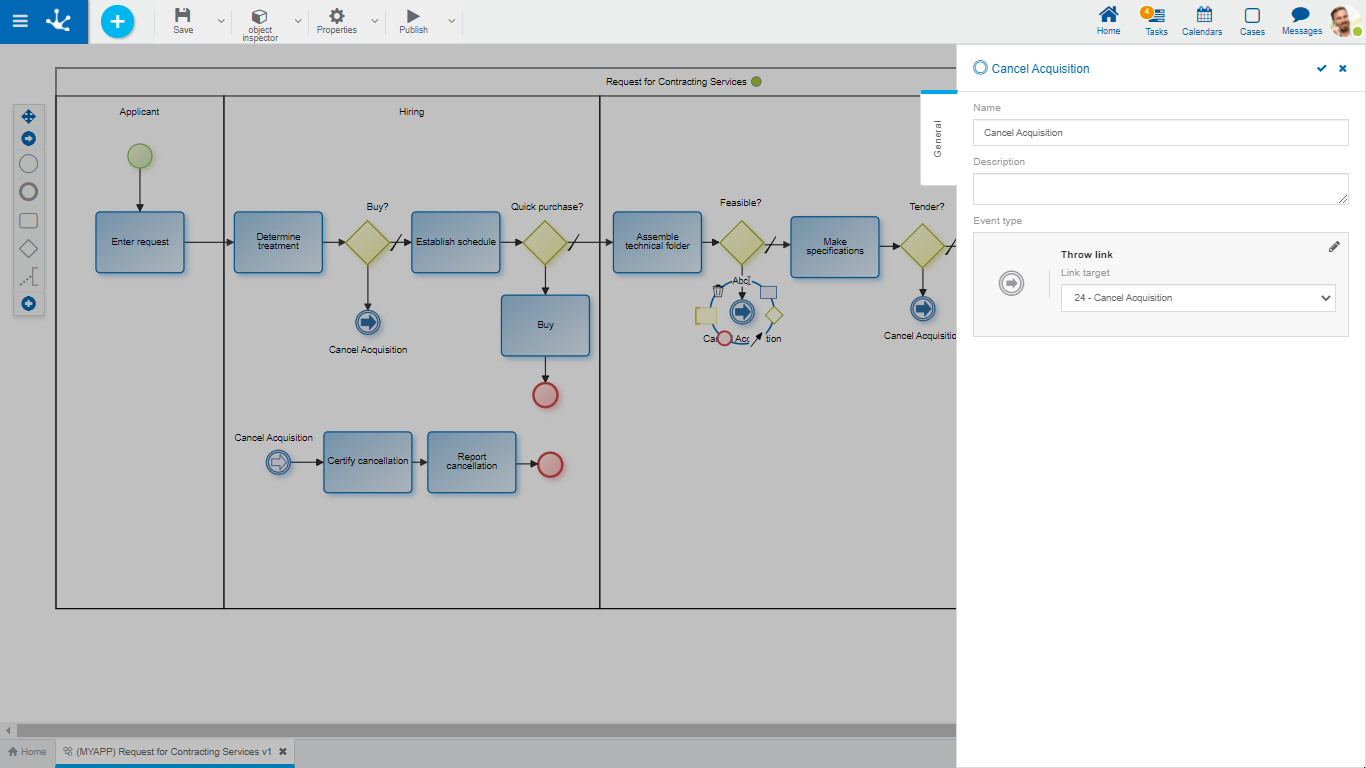Click the Name input field
Viewport: 1366px width, 768px height.
(x=1160, y=133)
